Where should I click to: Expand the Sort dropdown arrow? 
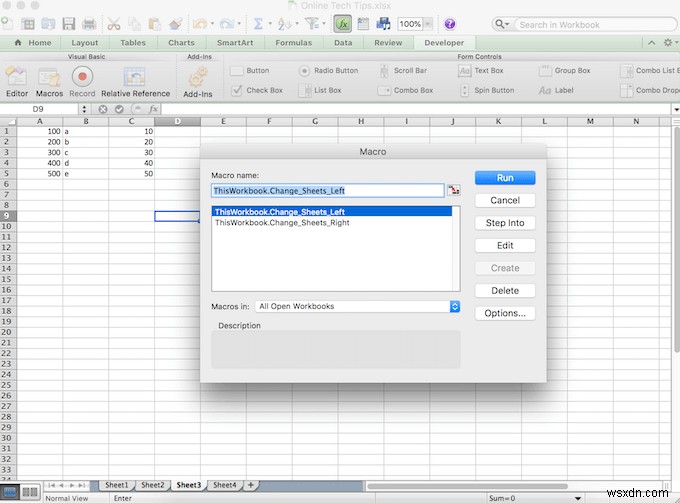297,24
